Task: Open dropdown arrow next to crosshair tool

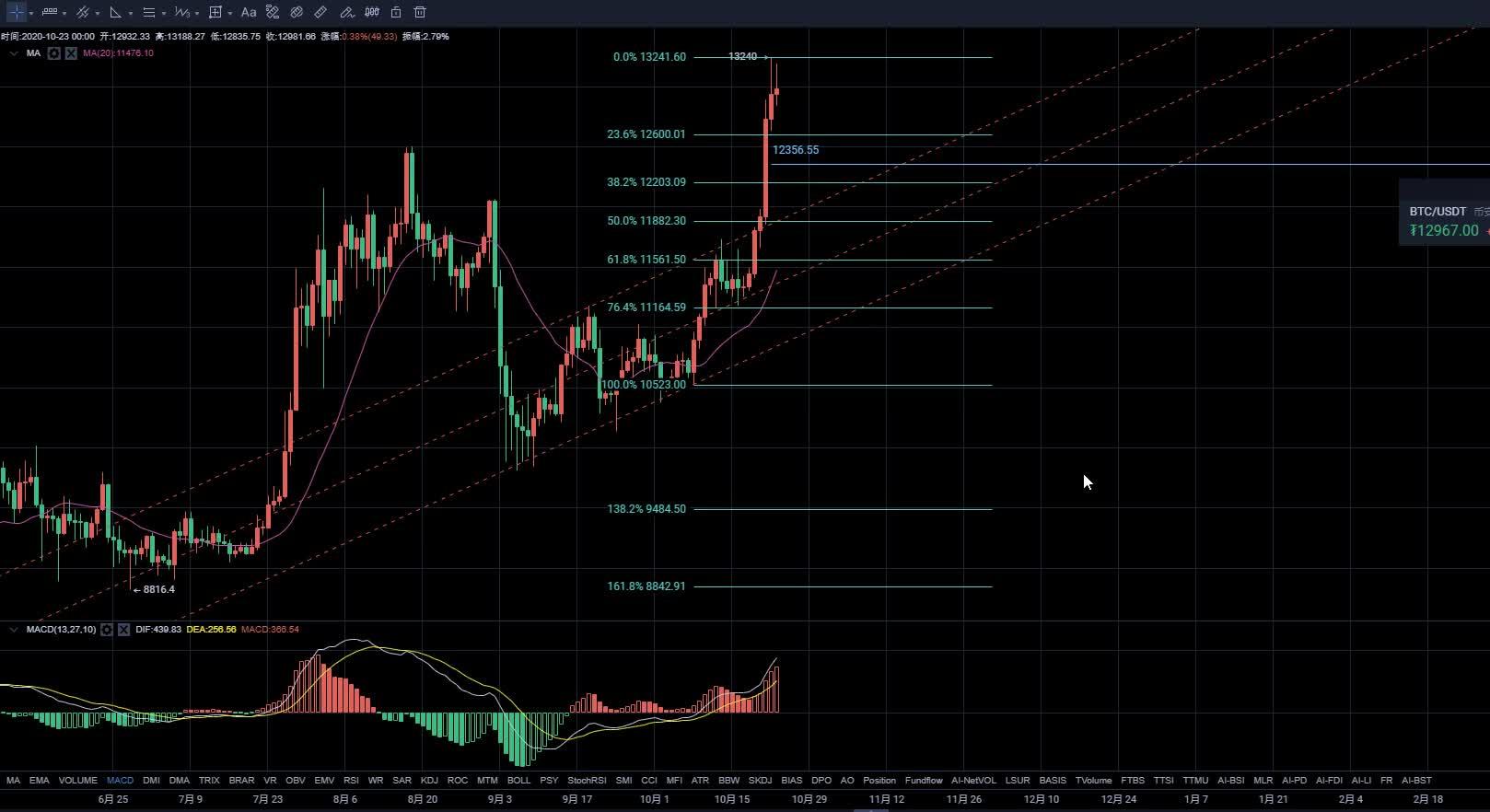Action: click(x=32, y=13)
